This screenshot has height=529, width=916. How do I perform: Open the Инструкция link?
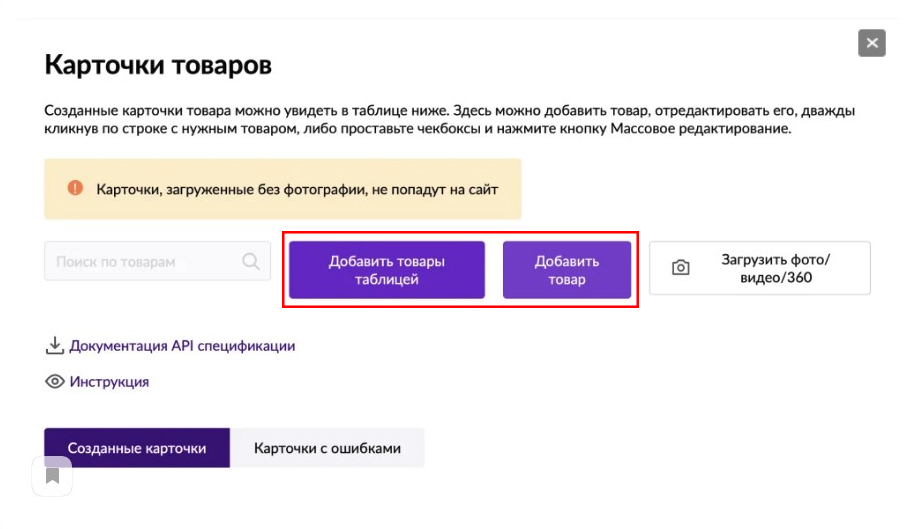tap(109, 382)
